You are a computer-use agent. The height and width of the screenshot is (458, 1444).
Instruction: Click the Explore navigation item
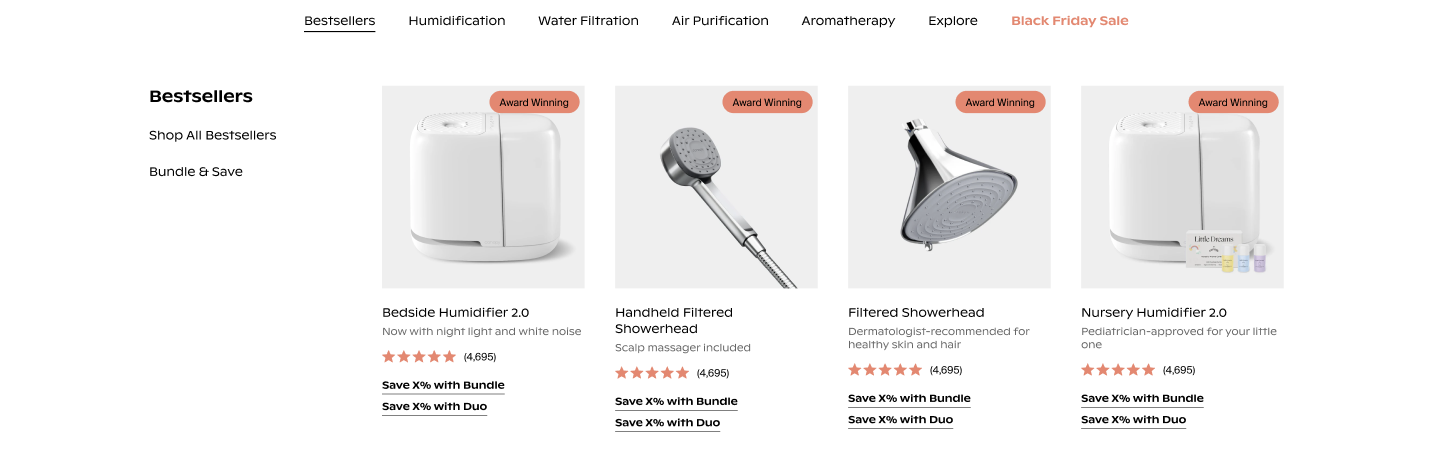pos(952,21)
